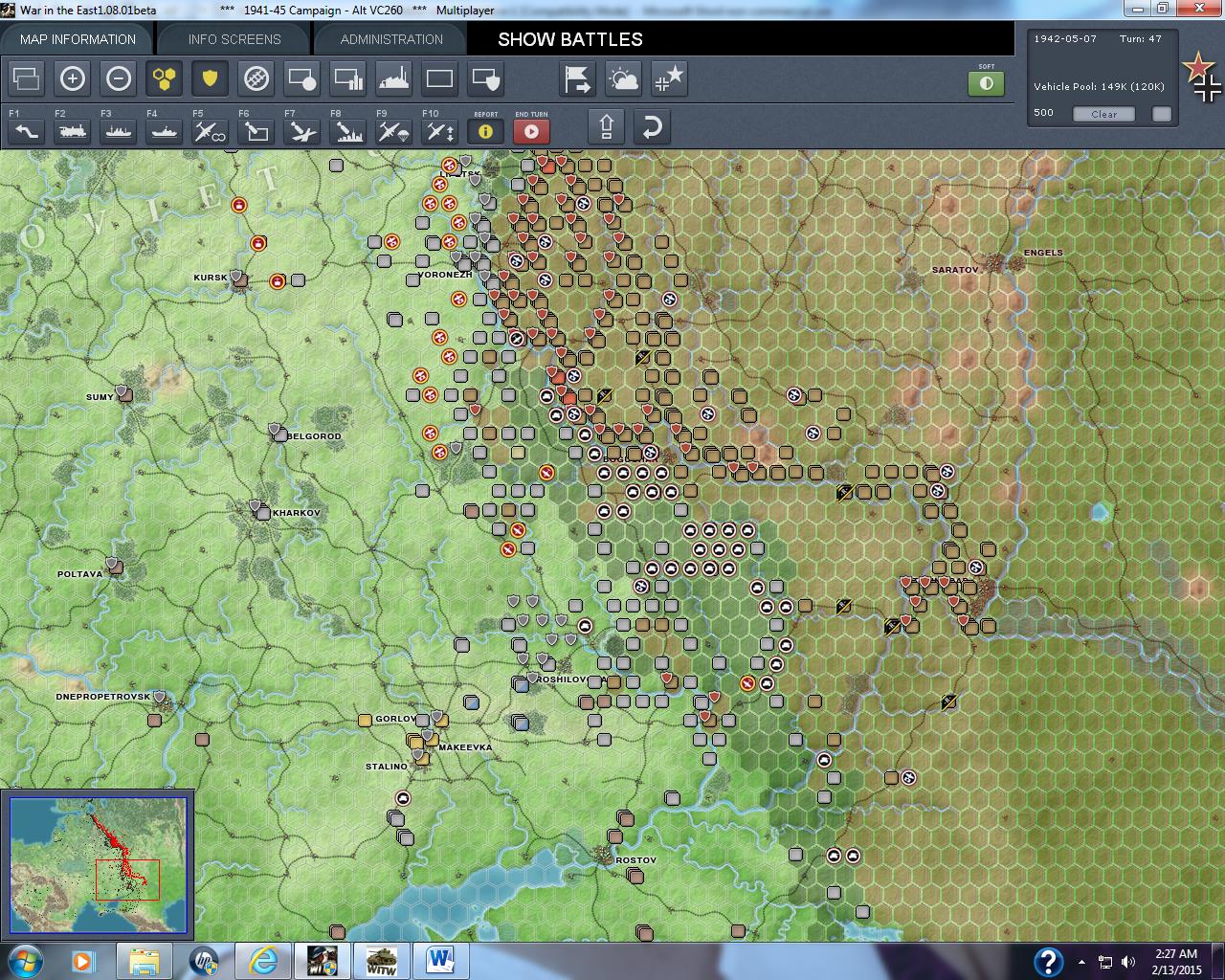1225x980 pixels.
Task: Click the cross and star sides icon
Action: point(670,78)
